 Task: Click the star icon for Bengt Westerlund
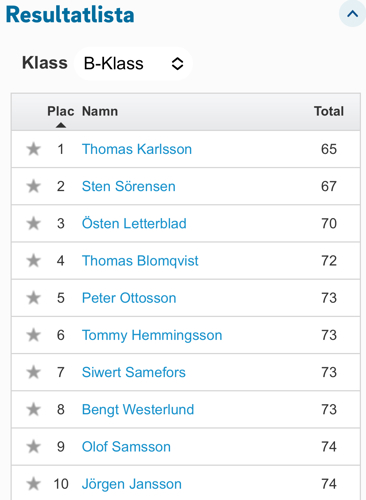pyautogui.click(x=33, y=409)
